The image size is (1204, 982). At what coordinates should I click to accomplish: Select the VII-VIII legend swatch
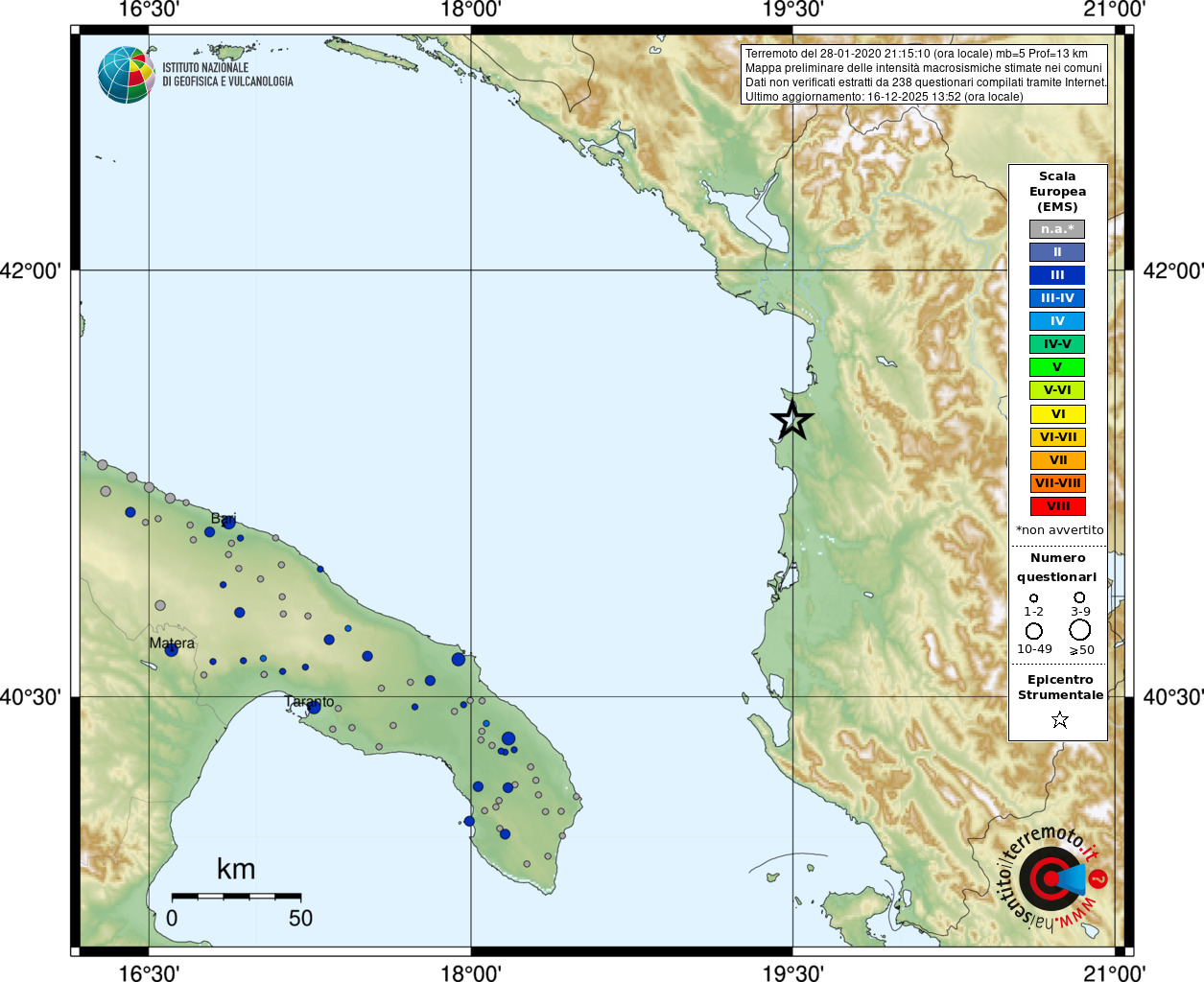pyautogui.click(x=1057, y=483)
